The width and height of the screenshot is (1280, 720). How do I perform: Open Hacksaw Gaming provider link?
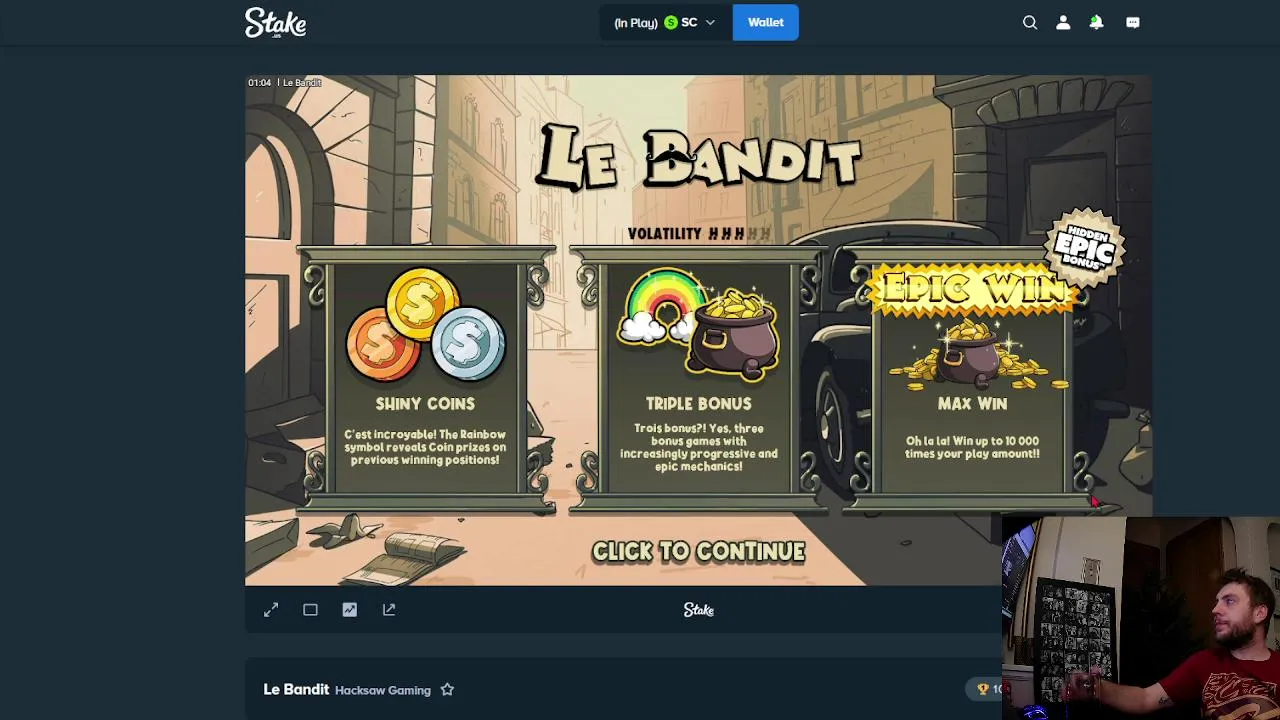[x=383, y=690]
